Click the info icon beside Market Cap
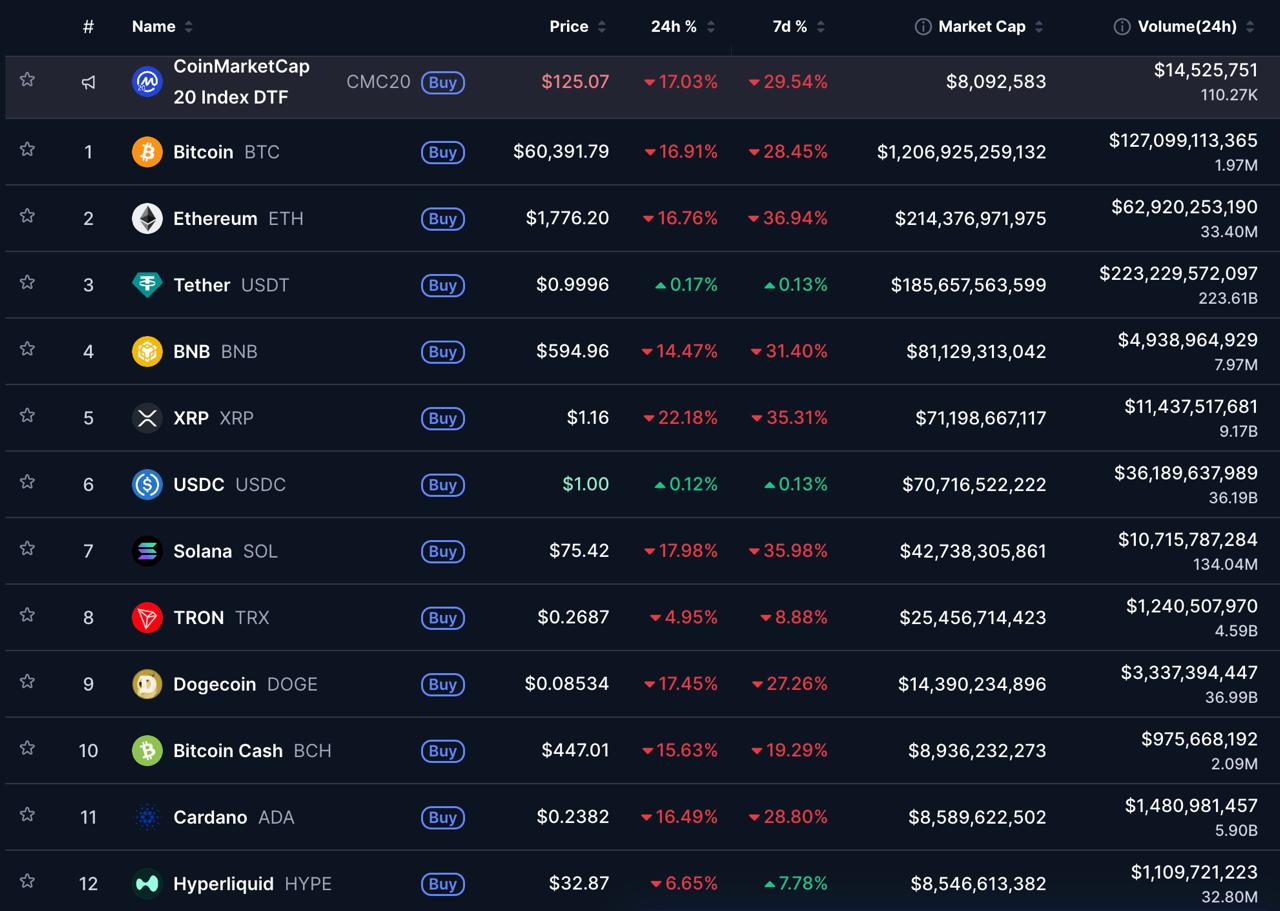The width and height of the screenshot is (1280, 911). pos(923,27)
